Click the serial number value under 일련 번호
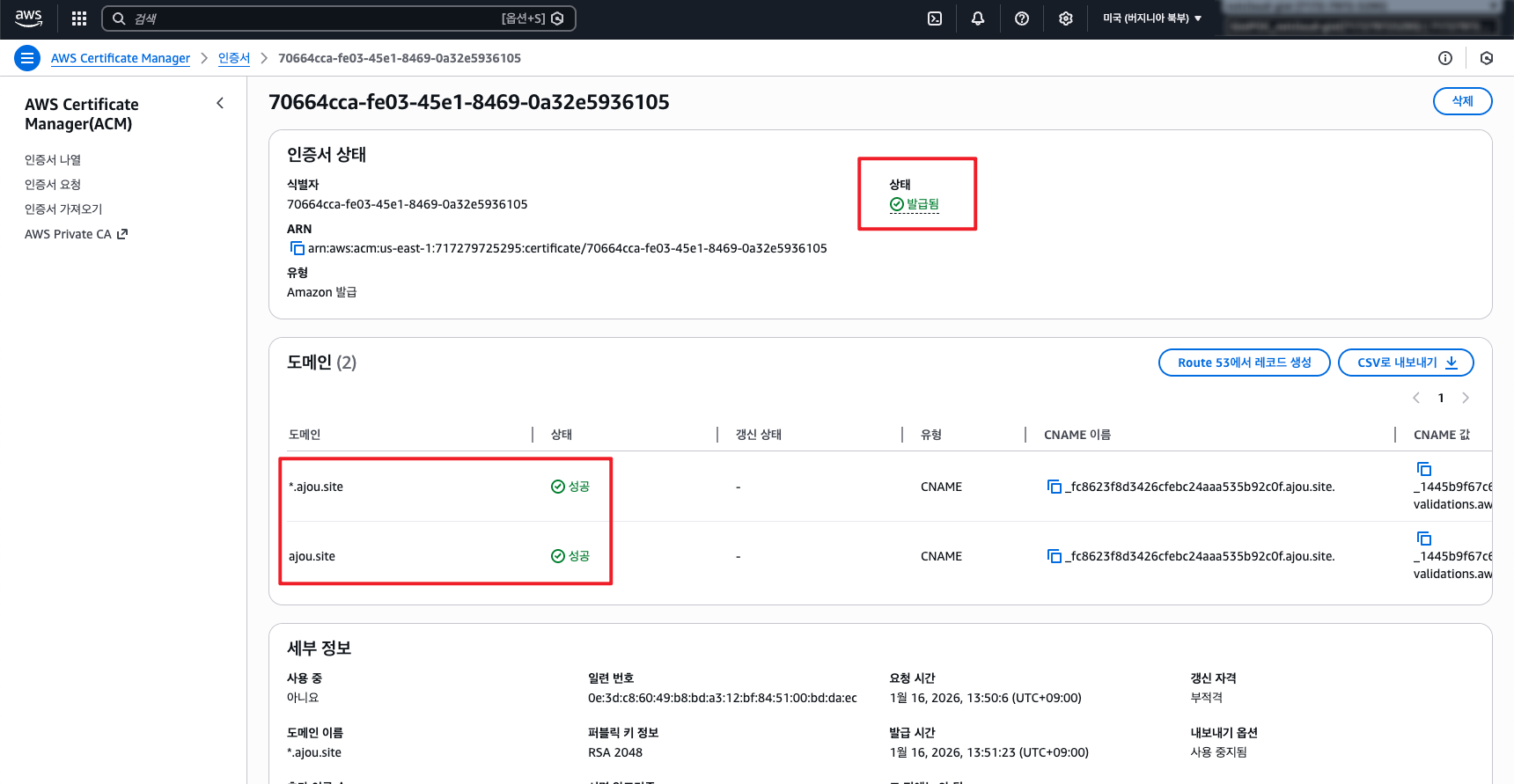 [x=723, y=698]
